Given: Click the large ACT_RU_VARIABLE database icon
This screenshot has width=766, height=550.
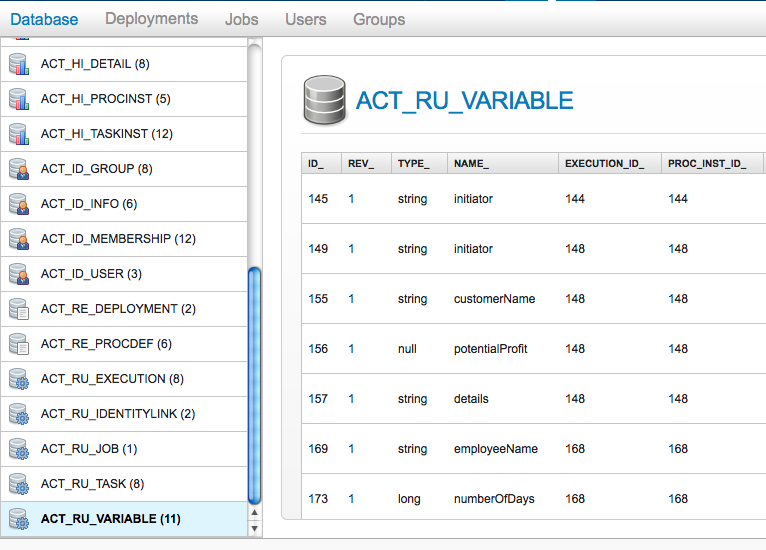Looking at the screenshot, I should [324, 99].
